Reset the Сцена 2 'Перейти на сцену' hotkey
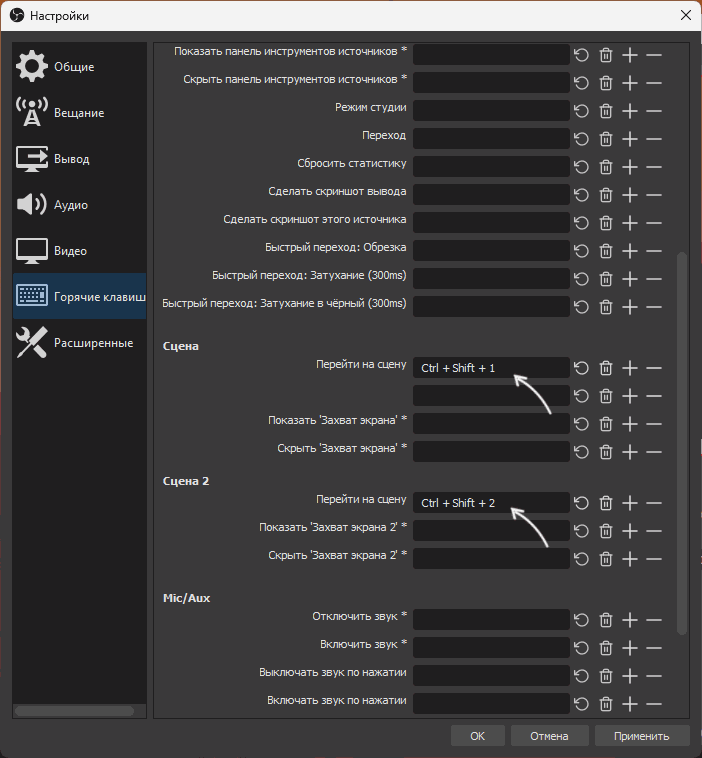This screenshot has height=758, width=702. click(581, 503)
